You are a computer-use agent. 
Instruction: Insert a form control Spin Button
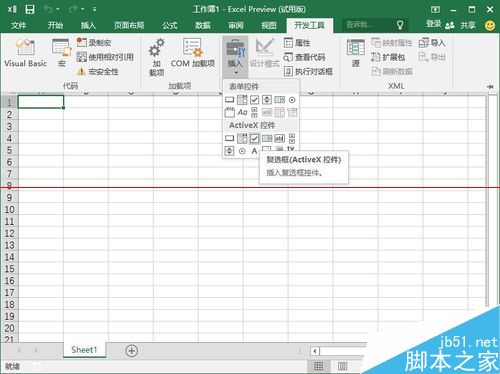click(x=267, y=100)
